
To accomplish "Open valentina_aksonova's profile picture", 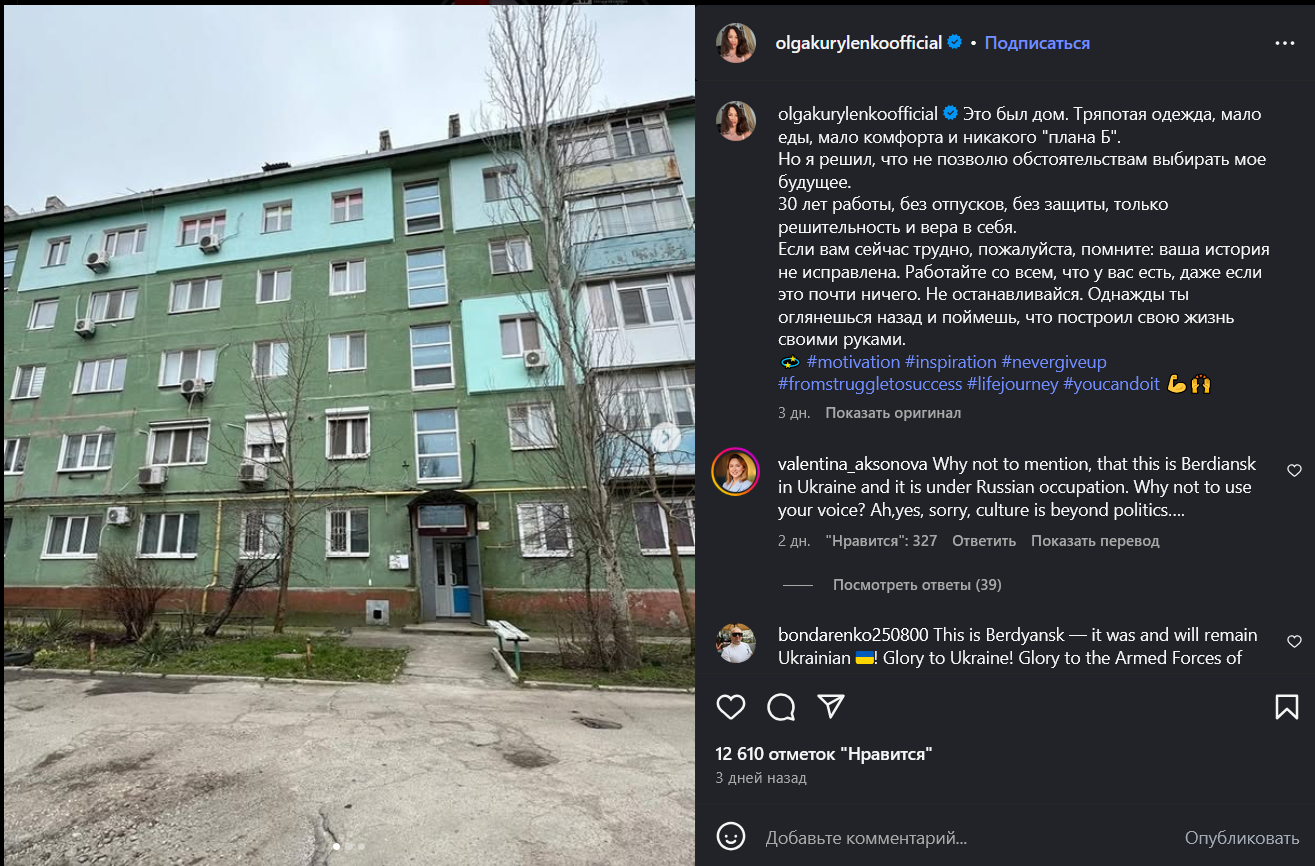I will tap(735, 471).
